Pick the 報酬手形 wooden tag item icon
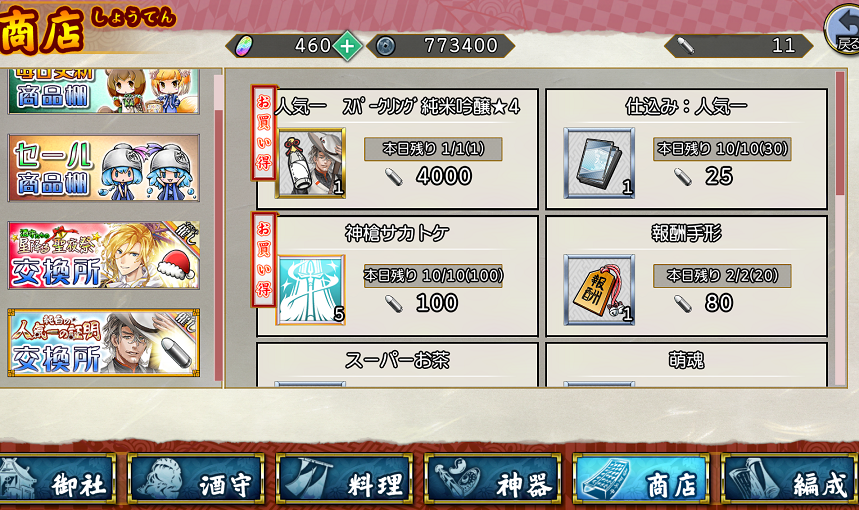The image size is (859, 510). pos(599,290)
